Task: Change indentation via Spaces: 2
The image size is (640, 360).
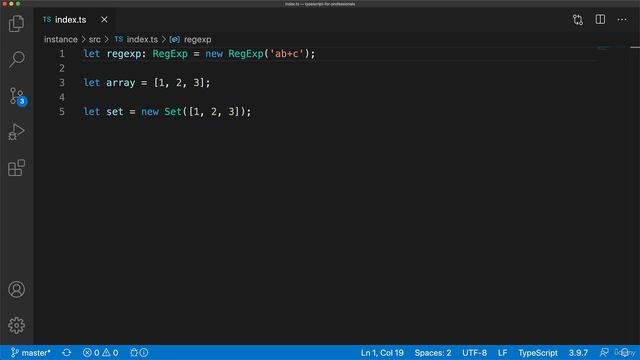Action: 433,353
